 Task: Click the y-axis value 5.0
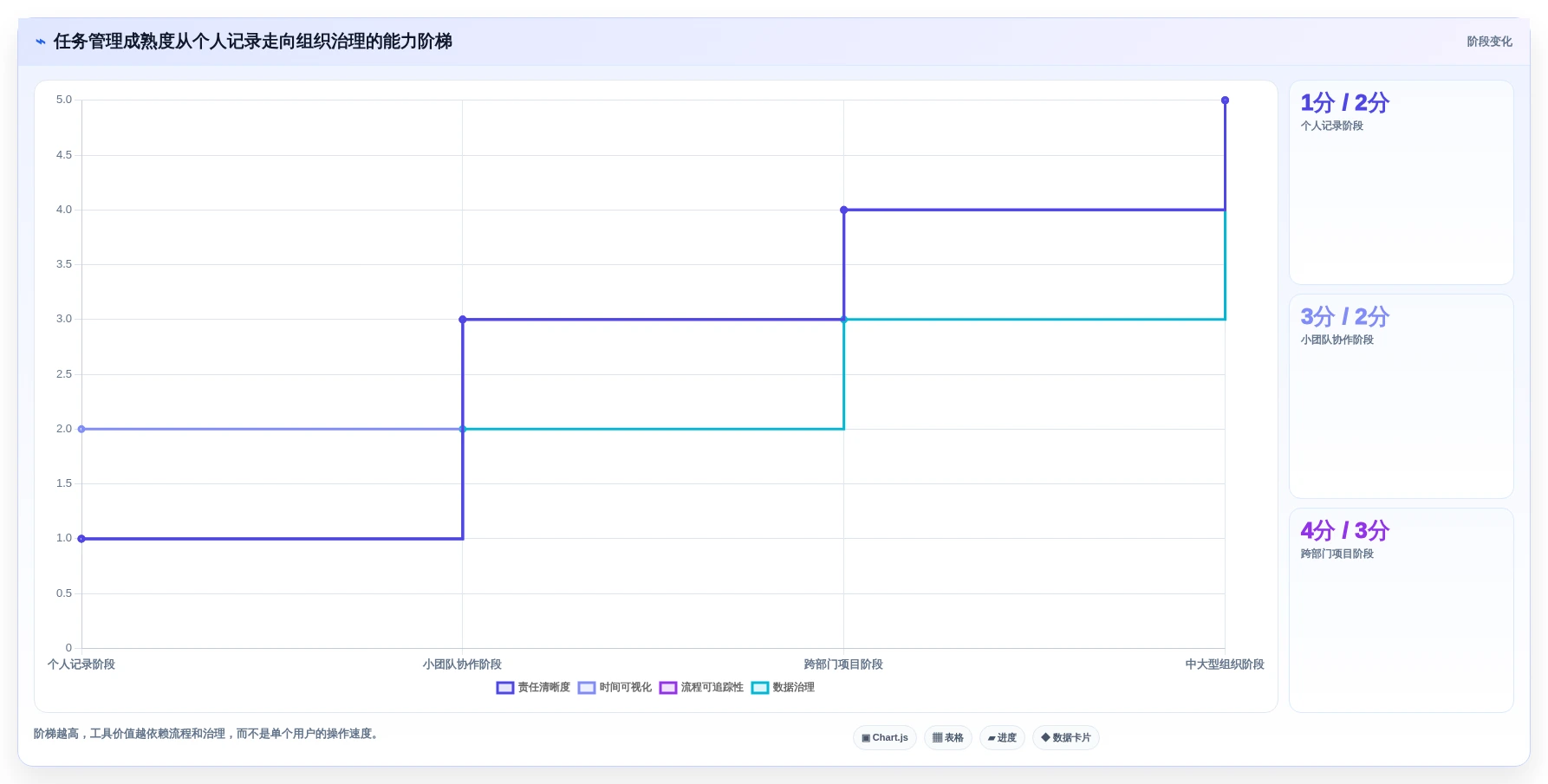pos(64,100)
